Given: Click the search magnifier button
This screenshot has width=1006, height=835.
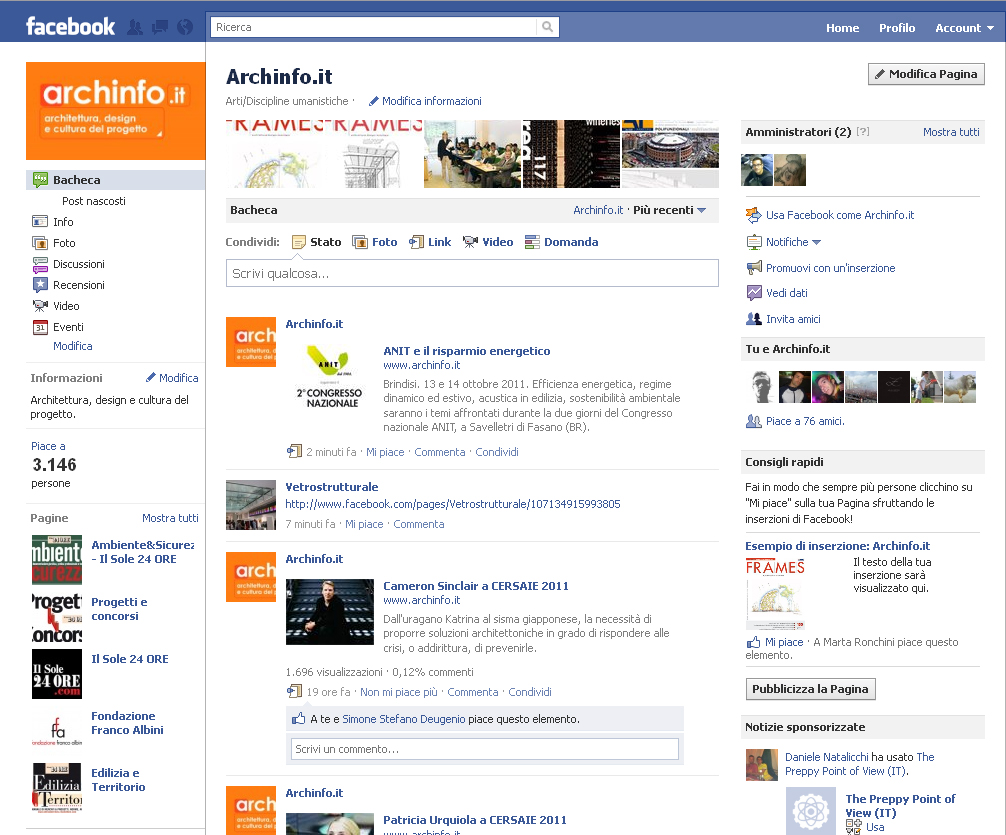Looking at the screenshot, I should pos(547,27).
